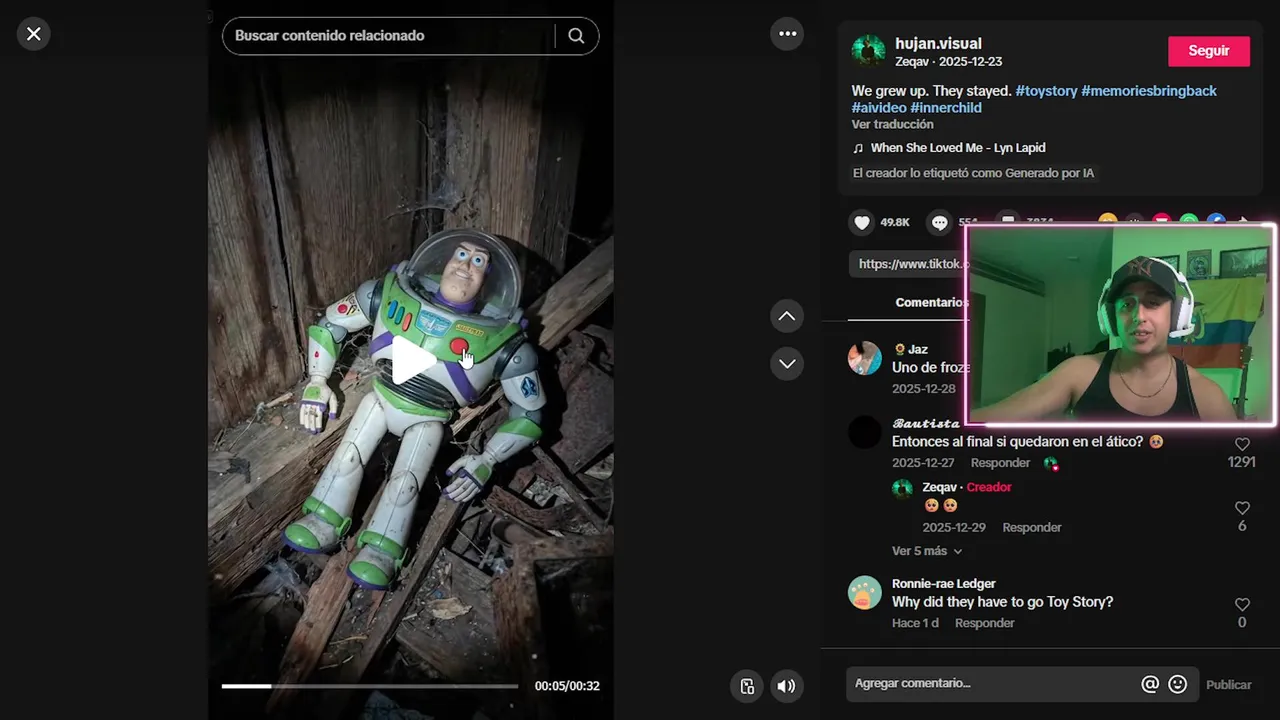Toggle the auto-scroll icon beside volume
The height and width of the screenshot is (720, 1280).
pos(747,686)
